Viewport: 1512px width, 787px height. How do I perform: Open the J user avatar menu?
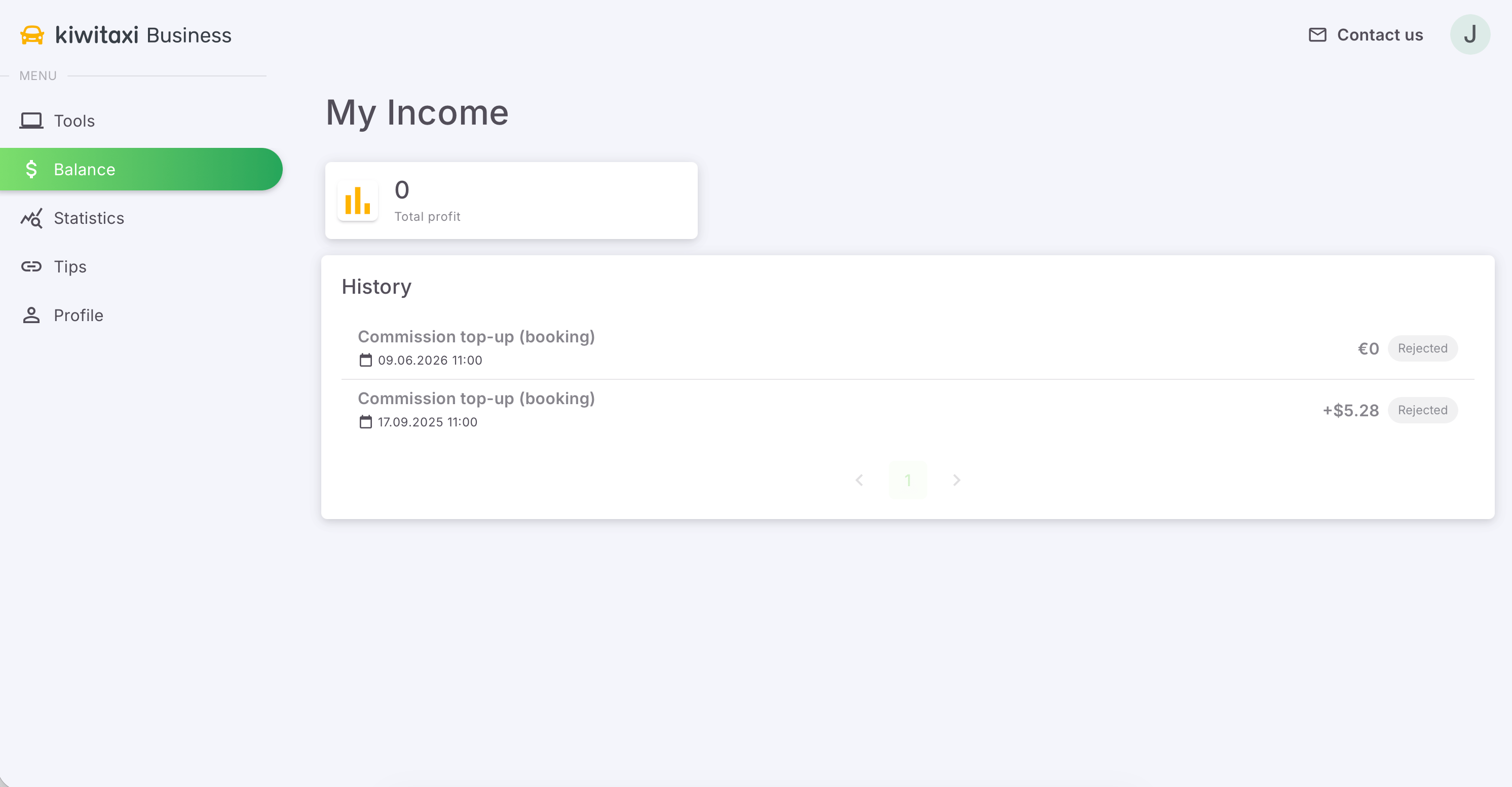click(x=1470, y=34)
